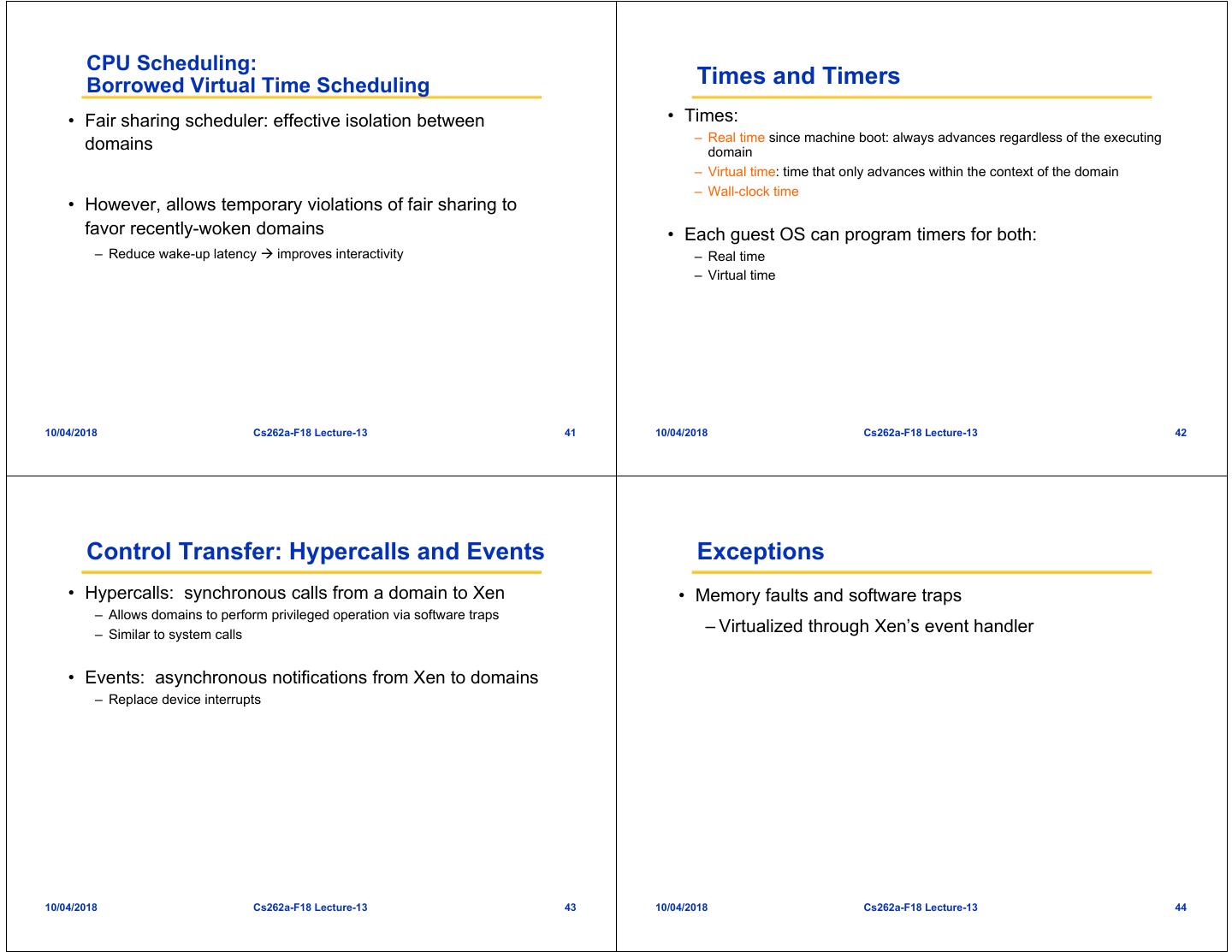1232x952 pixels.
Task: Select the 'Virtual time: time that only advances' line
Action: [913, 172]
